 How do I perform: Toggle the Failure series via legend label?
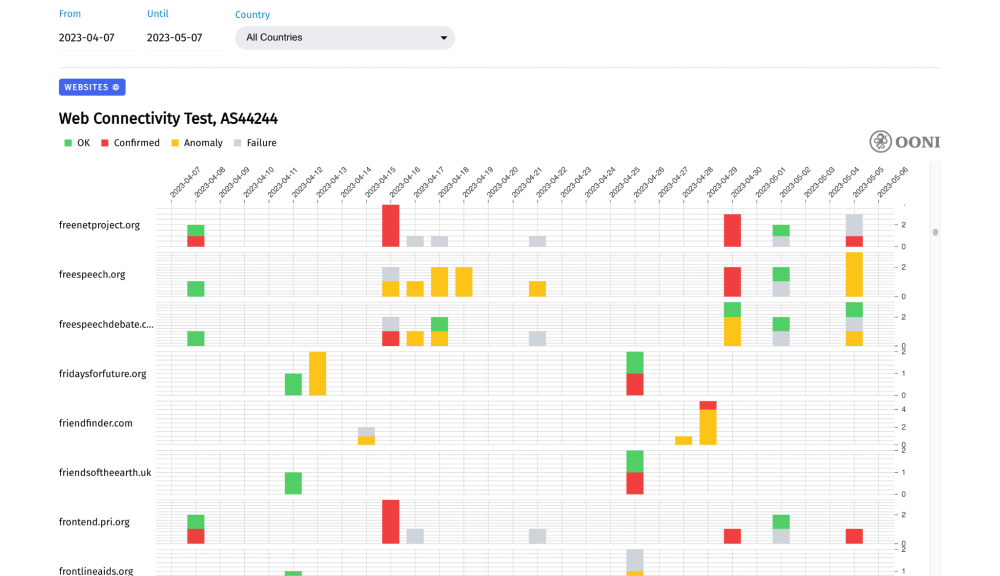(261, 143)
